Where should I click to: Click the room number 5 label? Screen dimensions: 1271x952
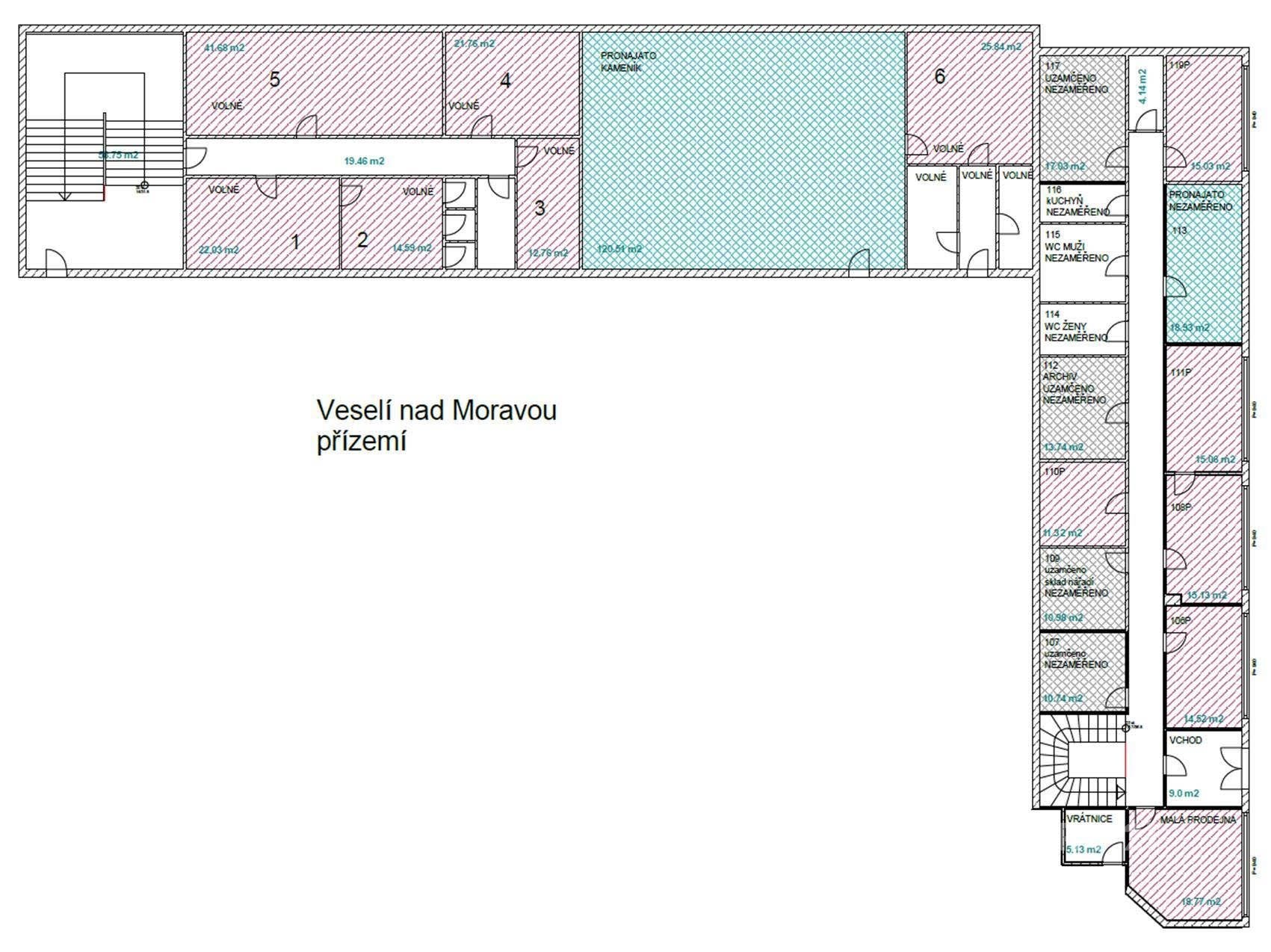click(x=274, y=80)
